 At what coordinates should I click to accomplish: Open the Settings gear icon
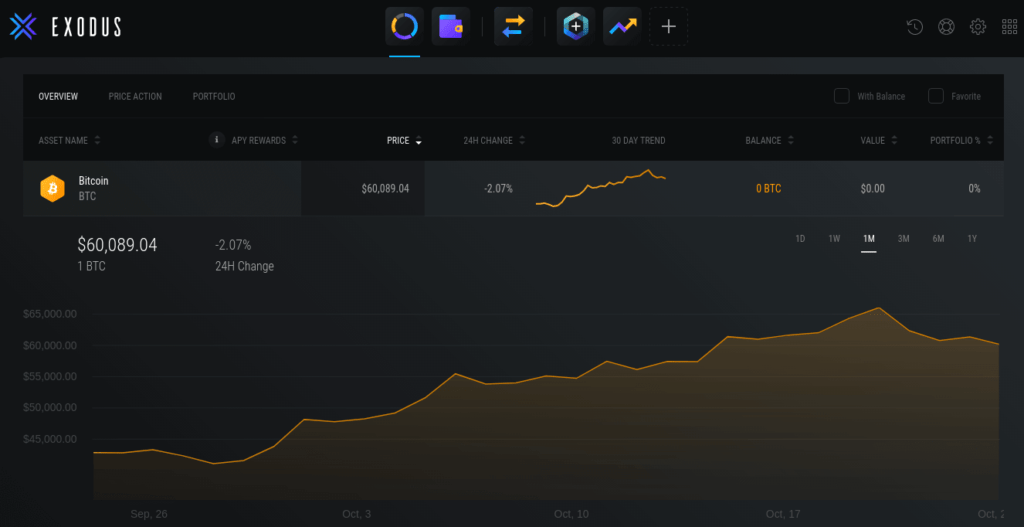click(x=978, y=27)
